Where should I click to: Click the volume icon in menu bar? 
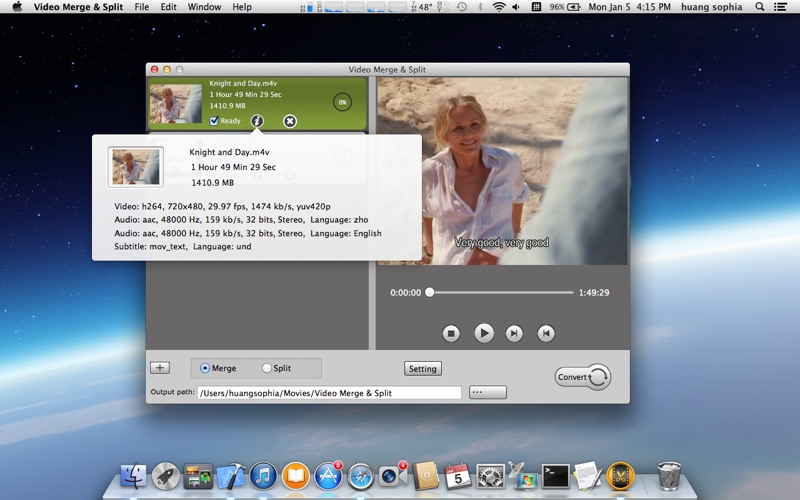[516, 7]
